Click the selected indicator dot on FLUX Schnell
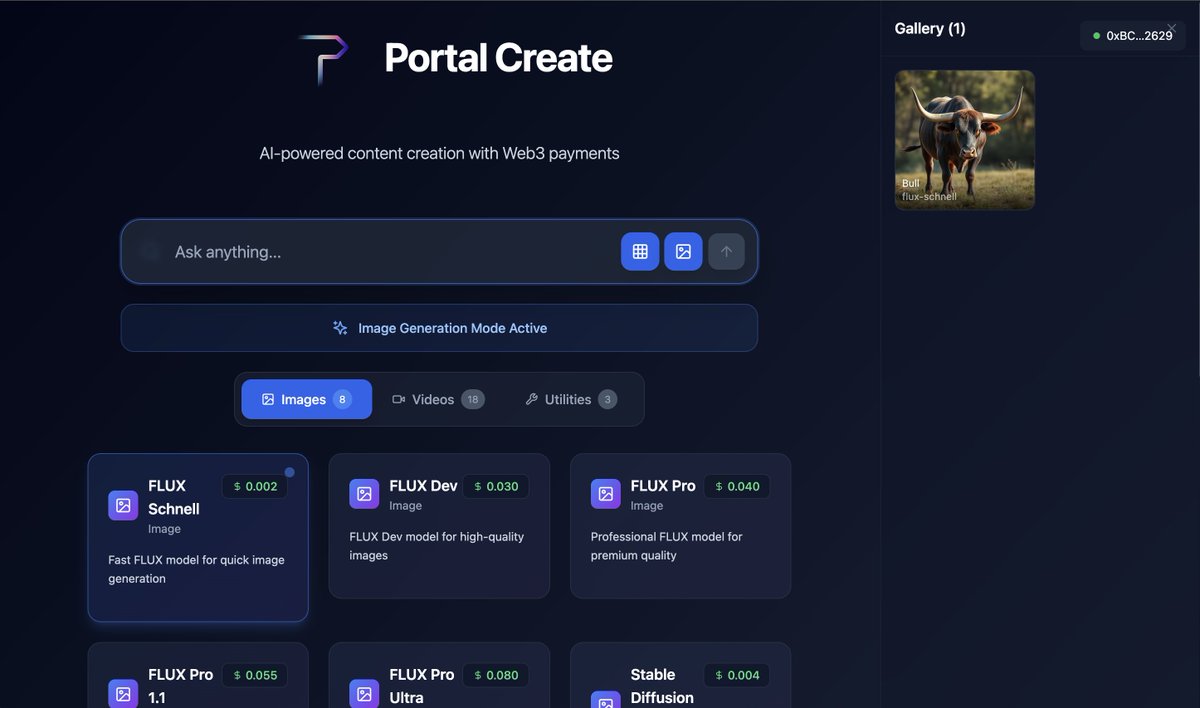This screenshot has height=708, width=1200. tap(290, 472)
